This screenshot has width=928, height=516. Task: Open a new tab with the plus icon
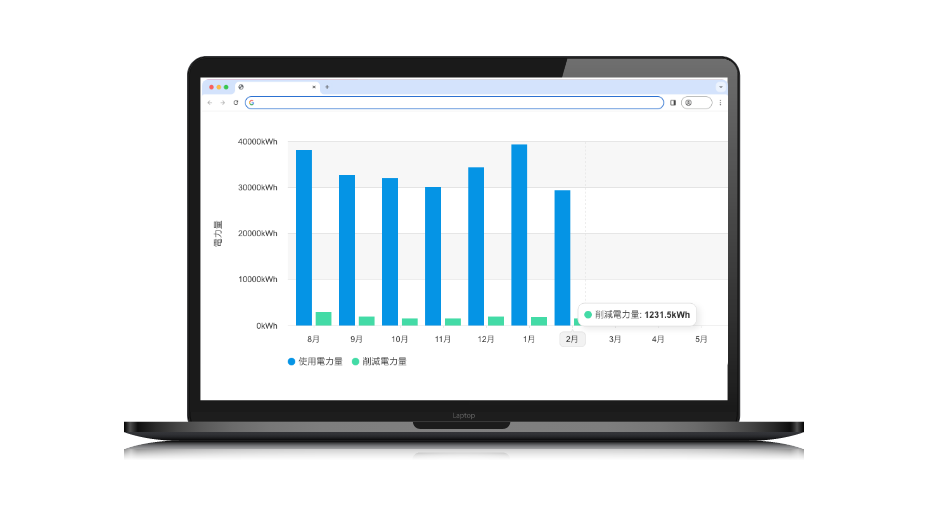[327, 87]
